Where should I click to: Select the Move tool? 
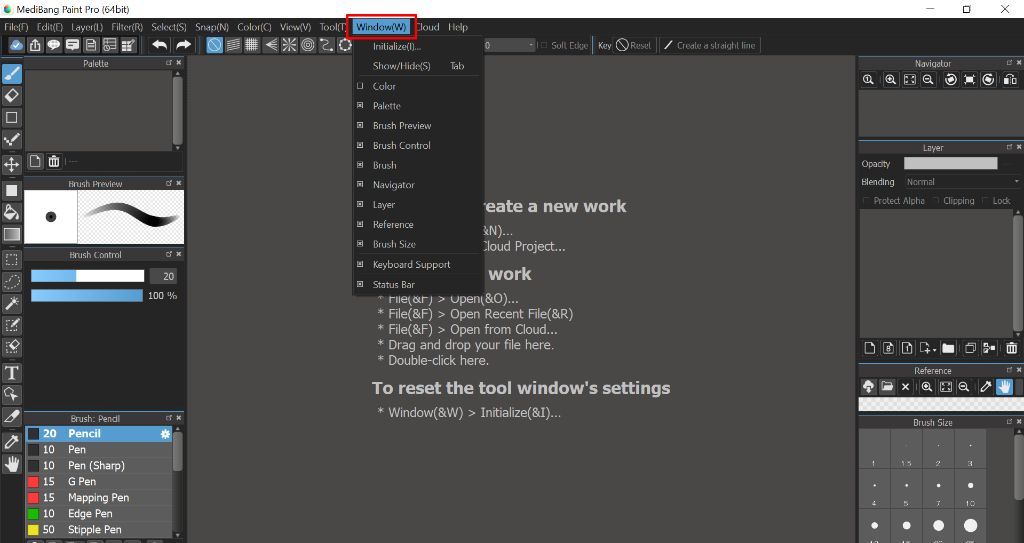click(11, 163)
